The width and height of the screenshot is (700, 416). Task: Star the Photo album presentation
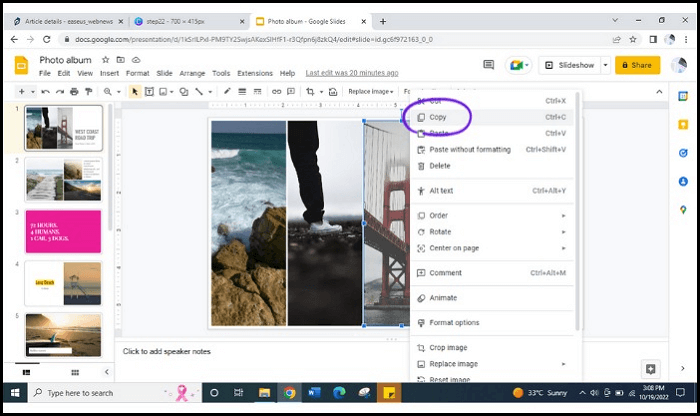coord(105,60)
